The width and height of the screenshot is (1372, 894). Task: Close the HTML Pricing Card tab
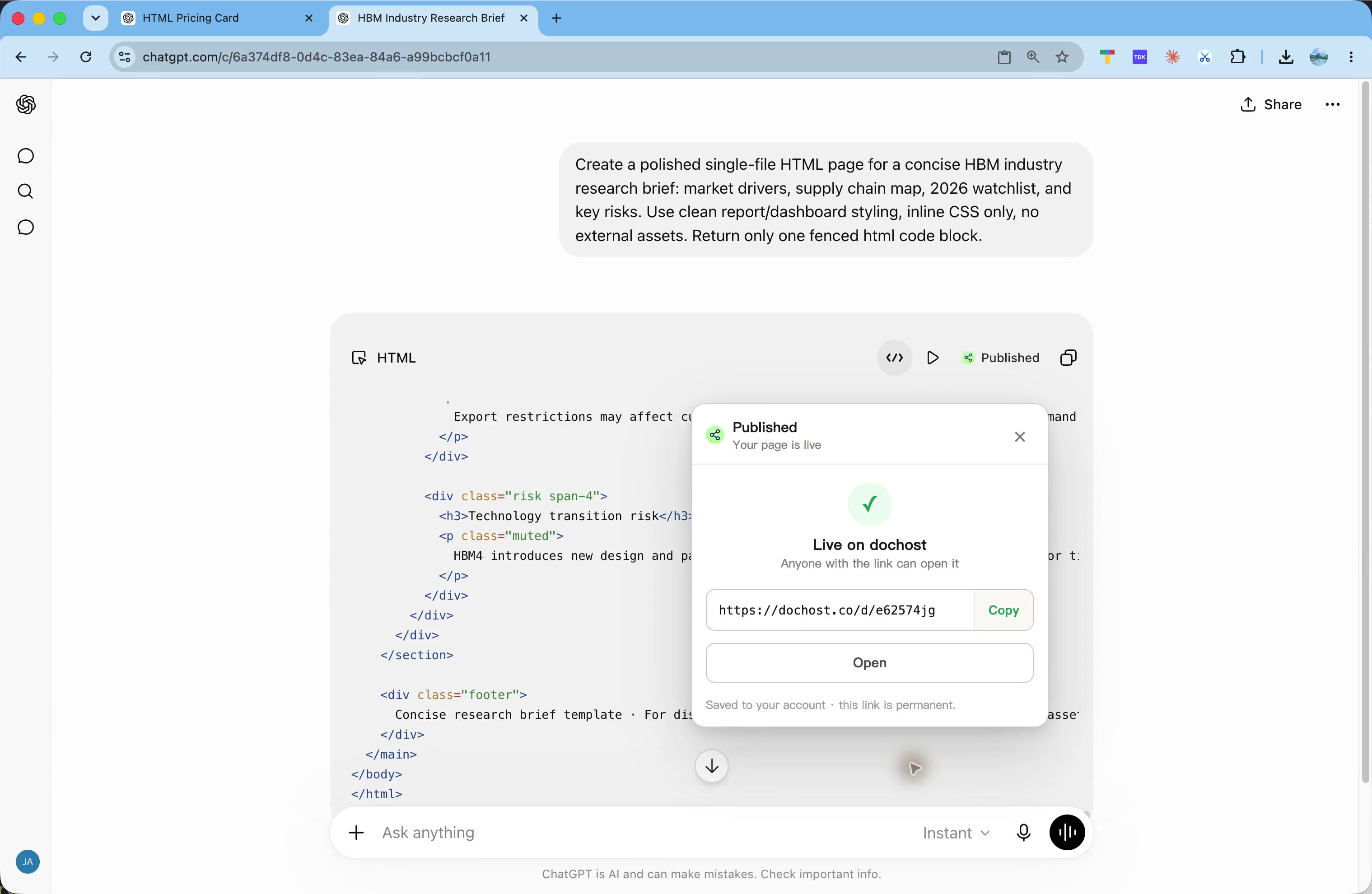click(309, 18)
